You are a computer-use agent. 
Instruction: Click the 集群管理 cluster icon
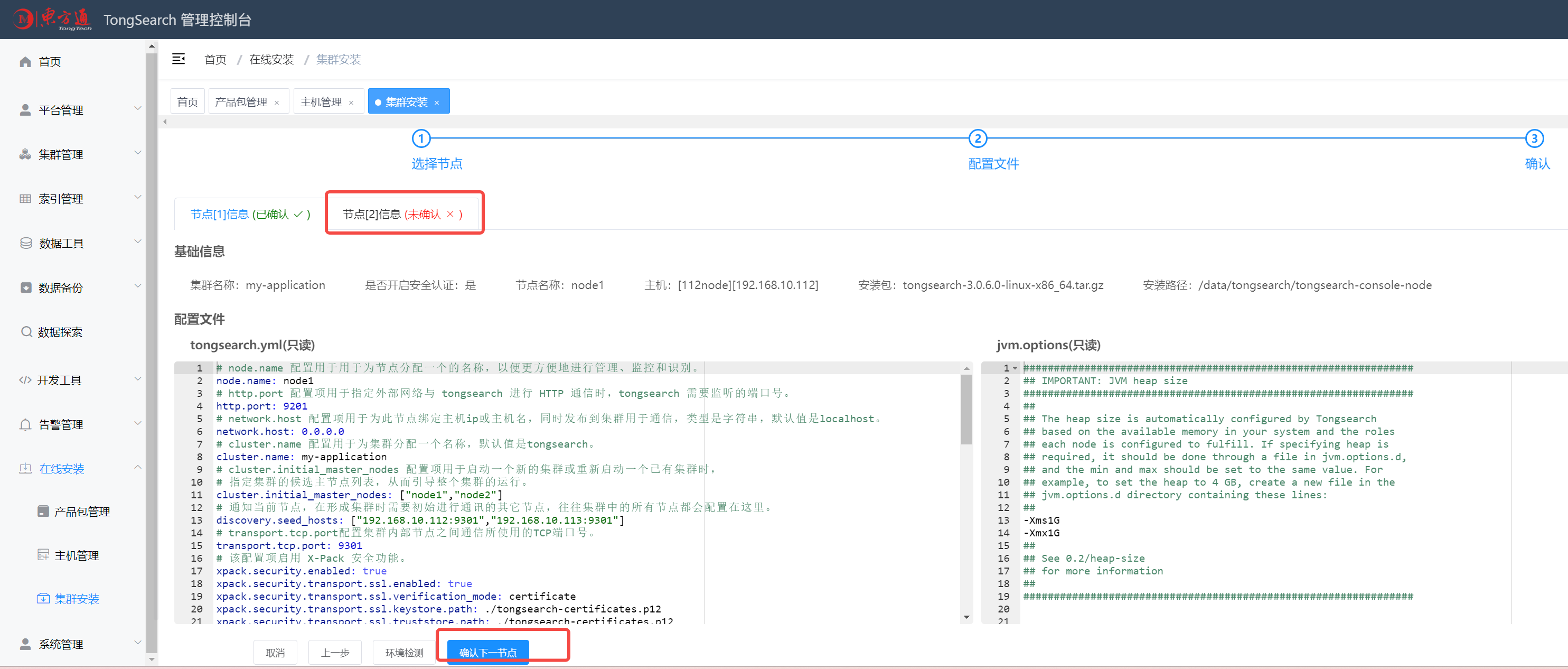[x=25, y=154]
